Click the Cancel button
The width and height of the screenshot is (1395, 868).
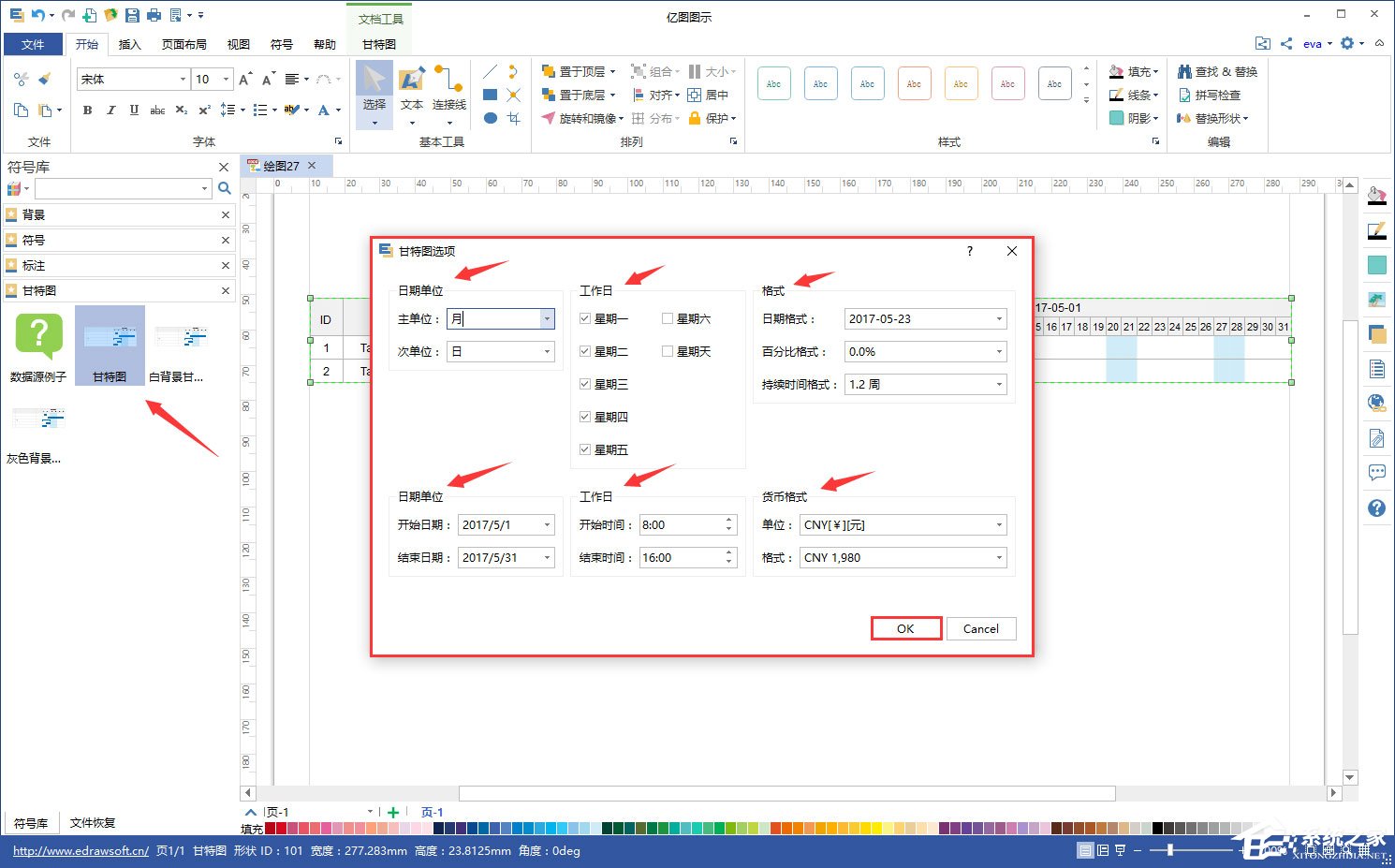[981, 628]
